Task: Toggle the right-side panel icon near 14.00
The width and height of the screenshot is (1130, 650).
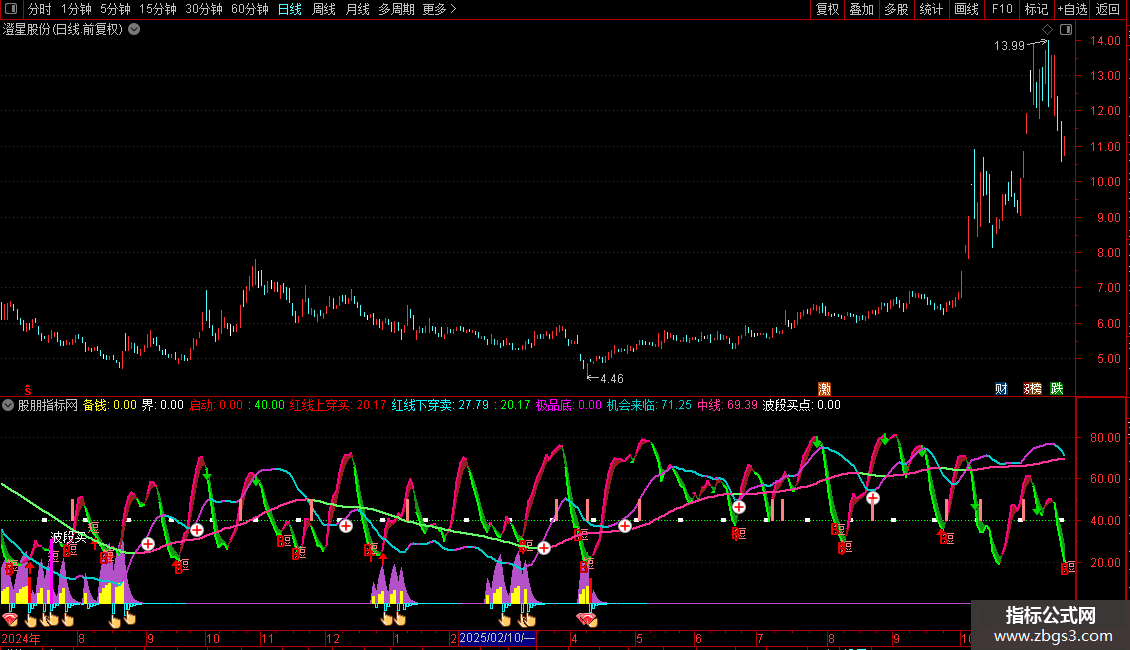Action: coord(1065,30)
